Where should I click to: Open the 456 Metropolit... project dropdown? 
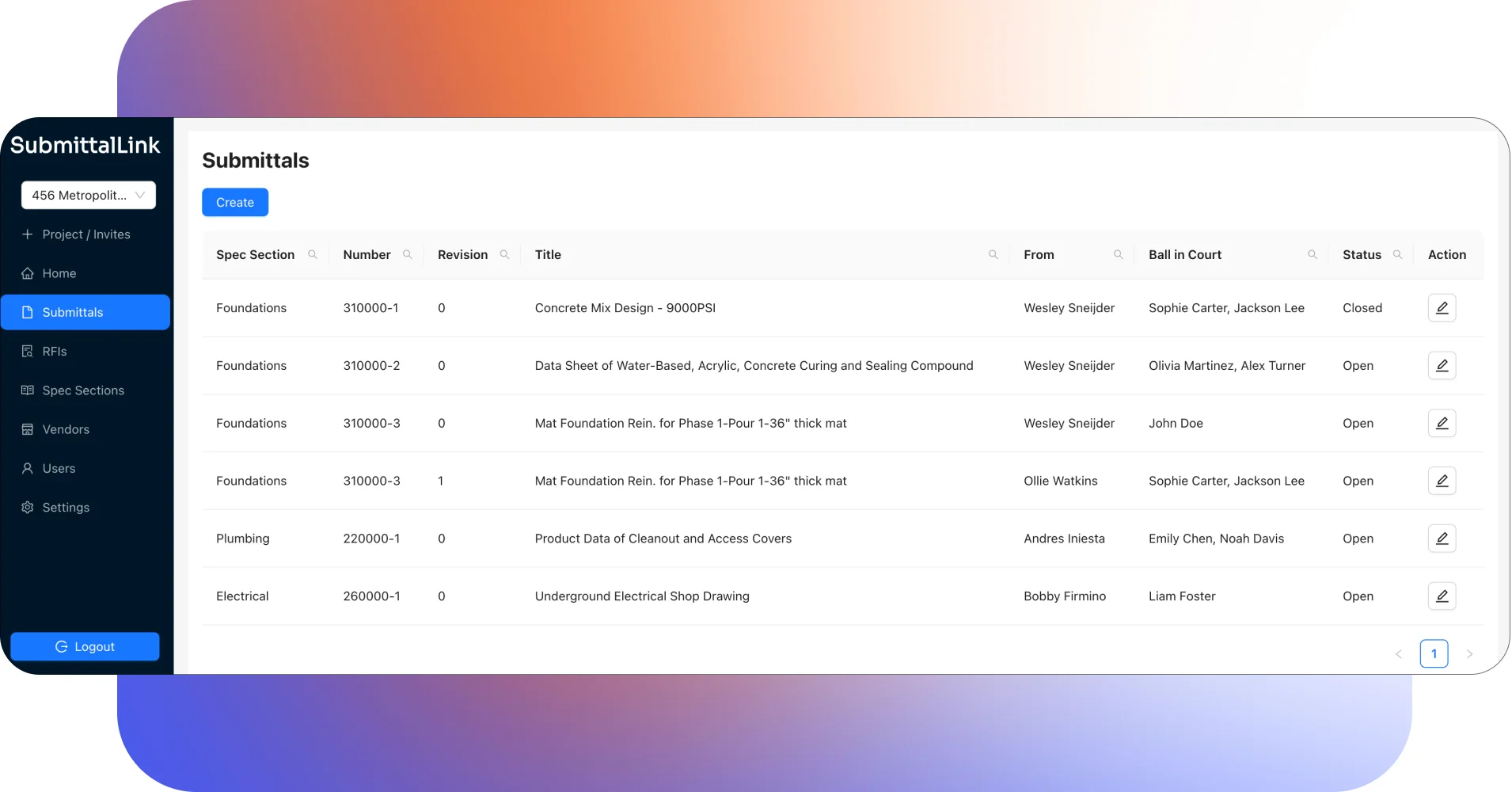click(89, 196)
